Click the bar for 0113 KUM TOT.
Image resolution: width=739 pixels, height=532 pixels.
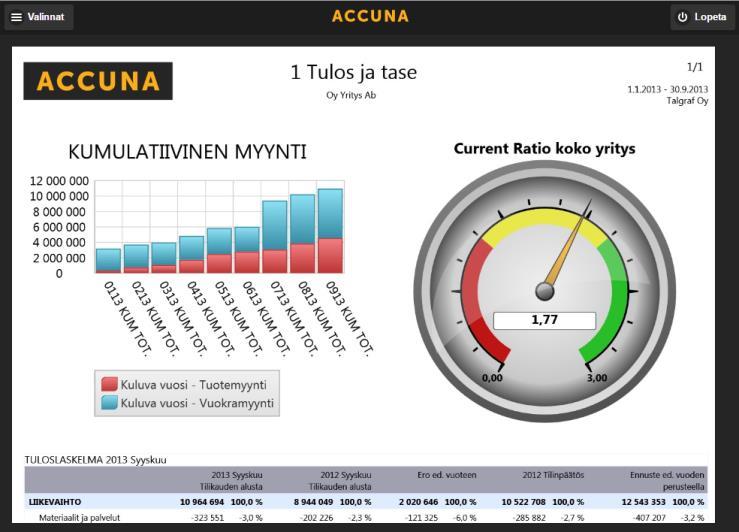pos(108,261)
